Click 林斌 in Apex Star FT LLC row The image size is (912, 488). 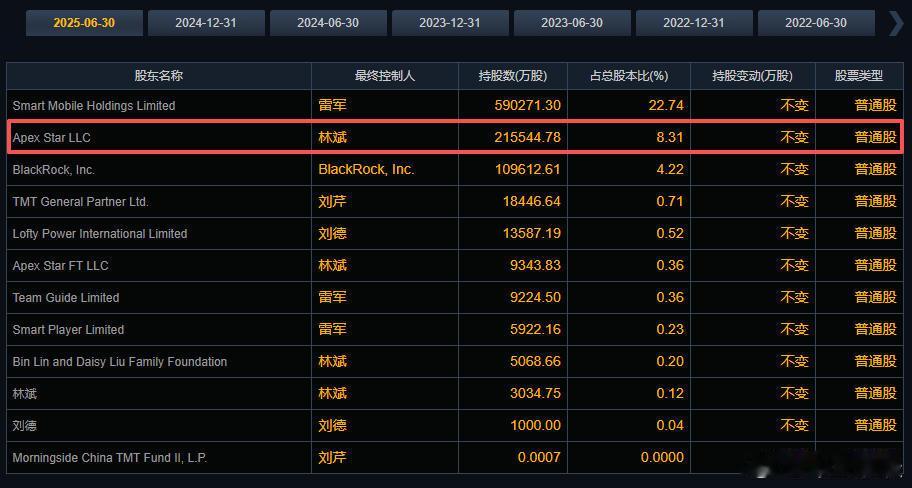333,265
